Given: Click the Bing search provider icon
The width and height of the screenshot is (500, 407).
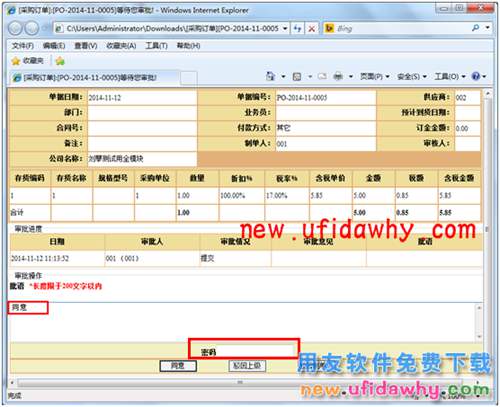Looking at the screenshot, I should (x=329, y=28).
